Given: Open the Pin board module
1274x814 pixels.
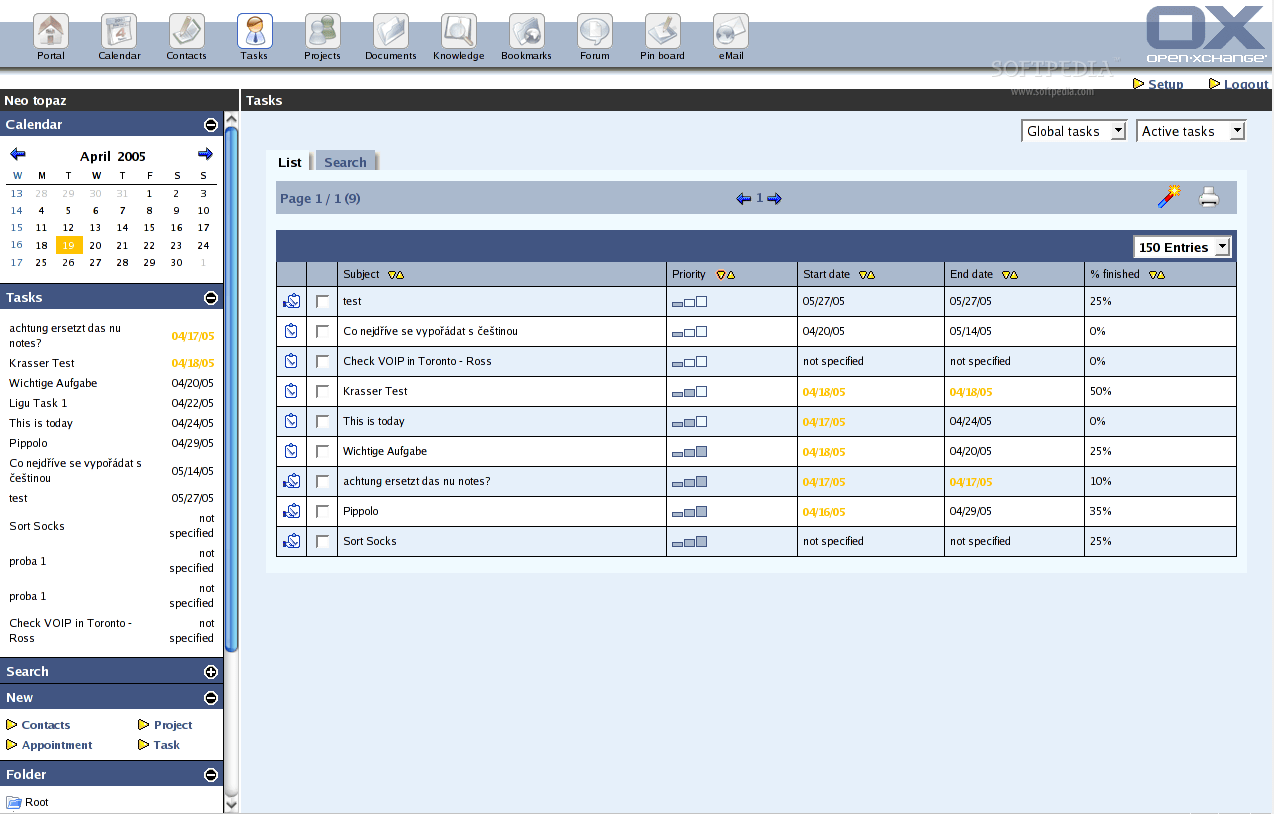Looking at the screenshot, I should (661, 30).
